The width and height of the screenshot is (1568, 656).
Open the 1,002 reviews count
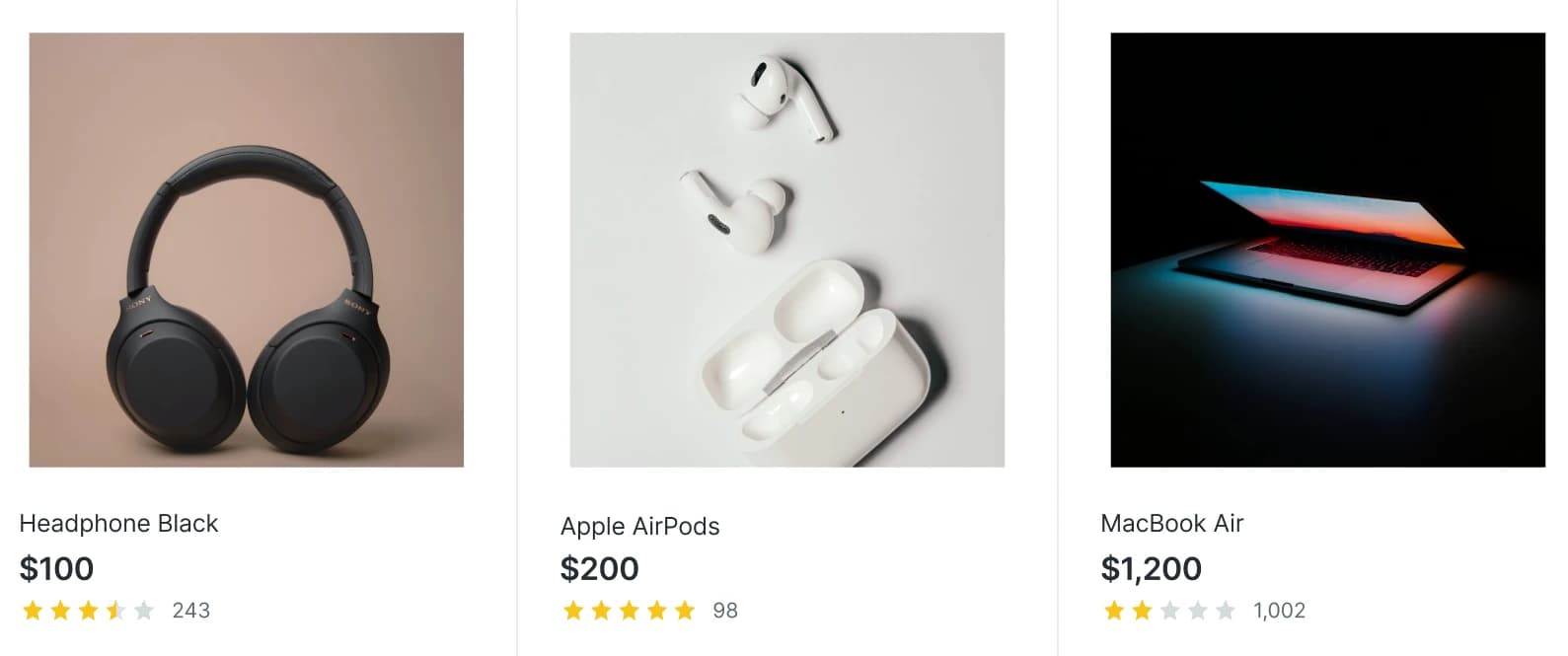point(1279,611)
